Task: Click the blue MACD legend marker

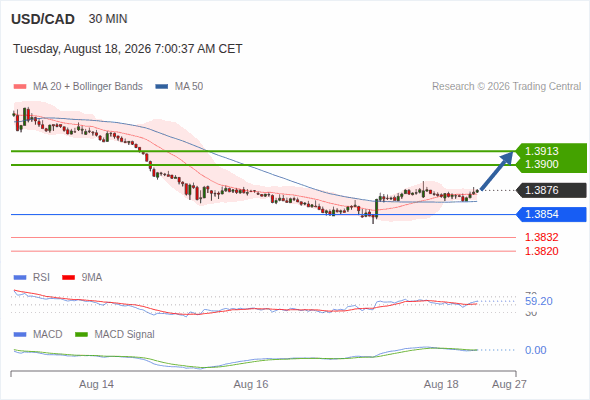Action: pos(20,335)
